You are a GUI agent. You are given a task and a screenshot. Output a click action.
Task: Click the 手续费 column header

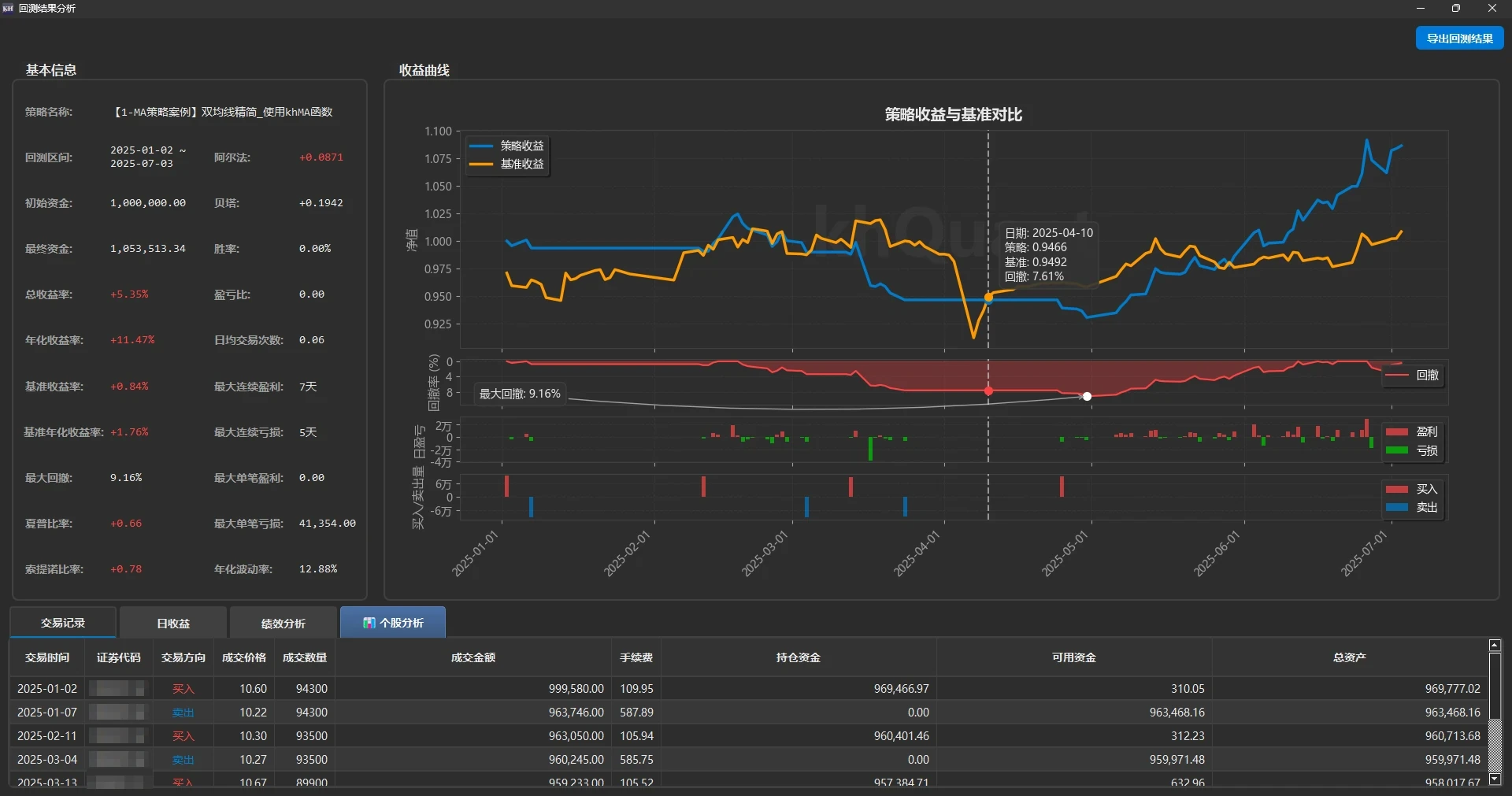[x=636, y=657]
